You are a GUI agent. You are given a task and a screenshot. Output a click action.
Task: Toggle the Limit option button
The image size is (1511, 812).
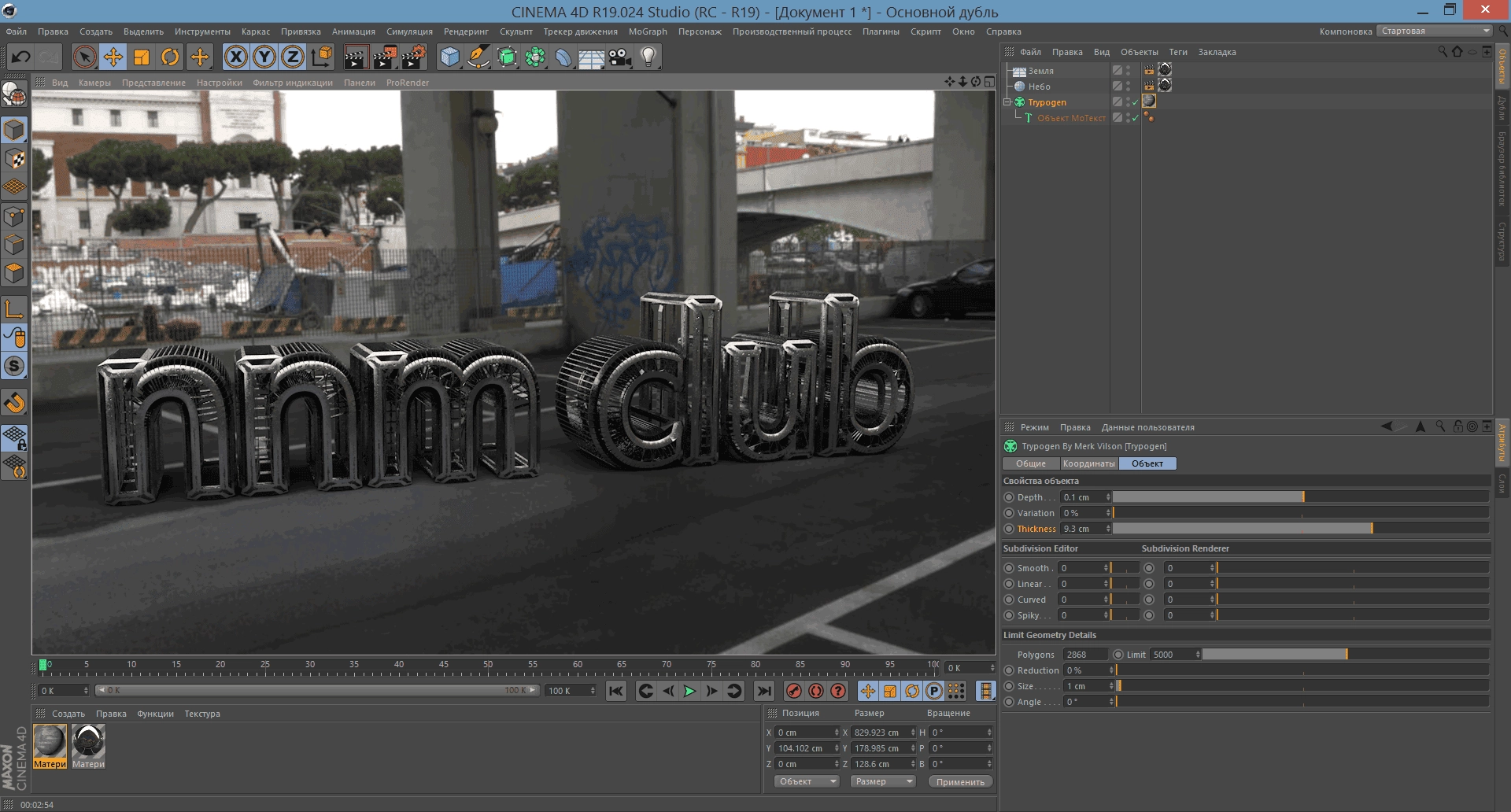[1118, 655]
